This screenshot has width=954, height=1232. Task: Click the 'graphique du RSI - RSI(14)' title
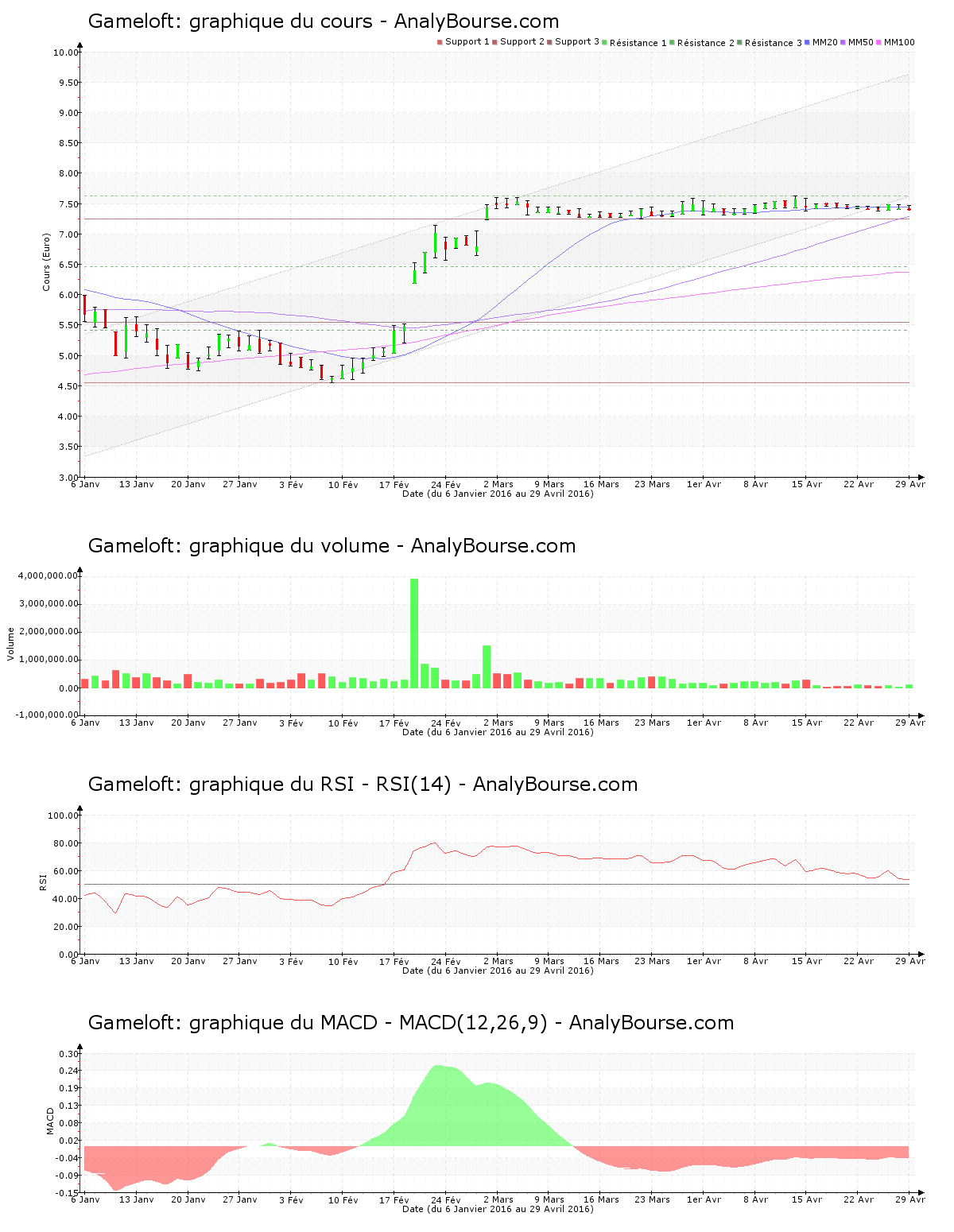click(320, 785)
